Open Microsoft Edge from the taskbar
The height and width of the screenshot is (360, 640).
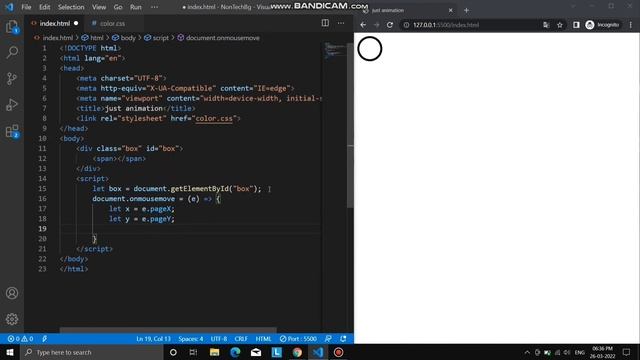[235, 352]
